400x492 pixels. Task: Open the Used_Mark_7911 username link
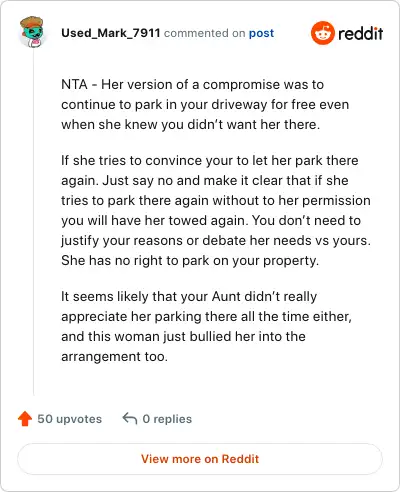click(x=111, y=33)
